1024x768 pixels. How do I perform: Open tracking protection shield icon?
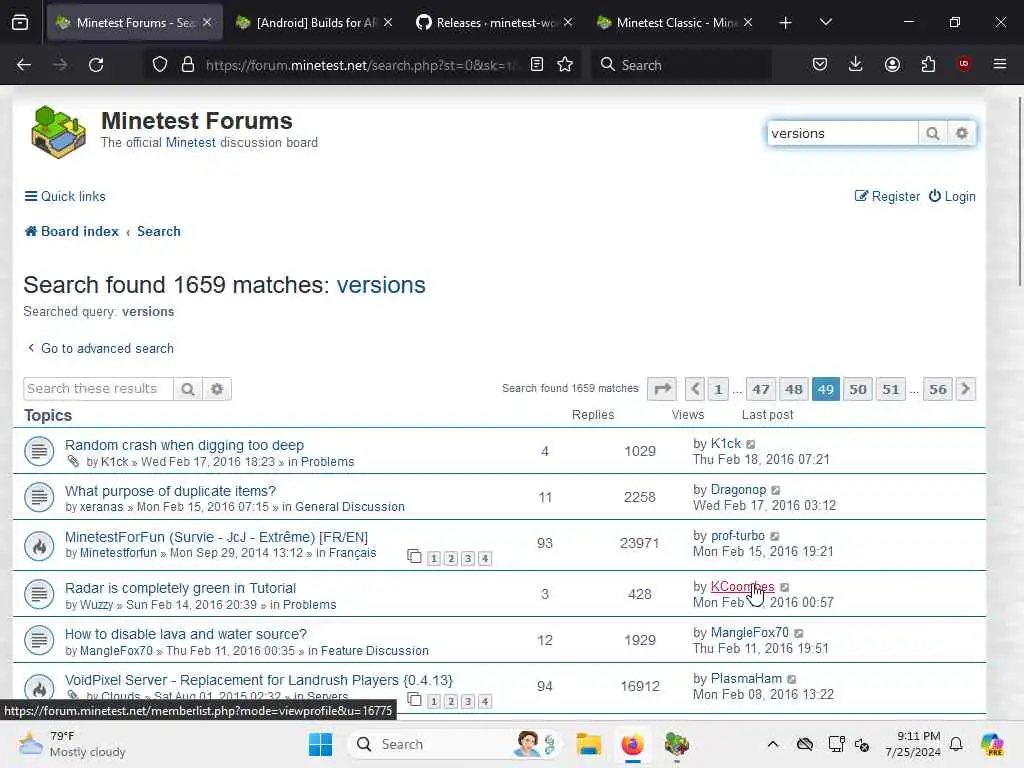[160, 65]
